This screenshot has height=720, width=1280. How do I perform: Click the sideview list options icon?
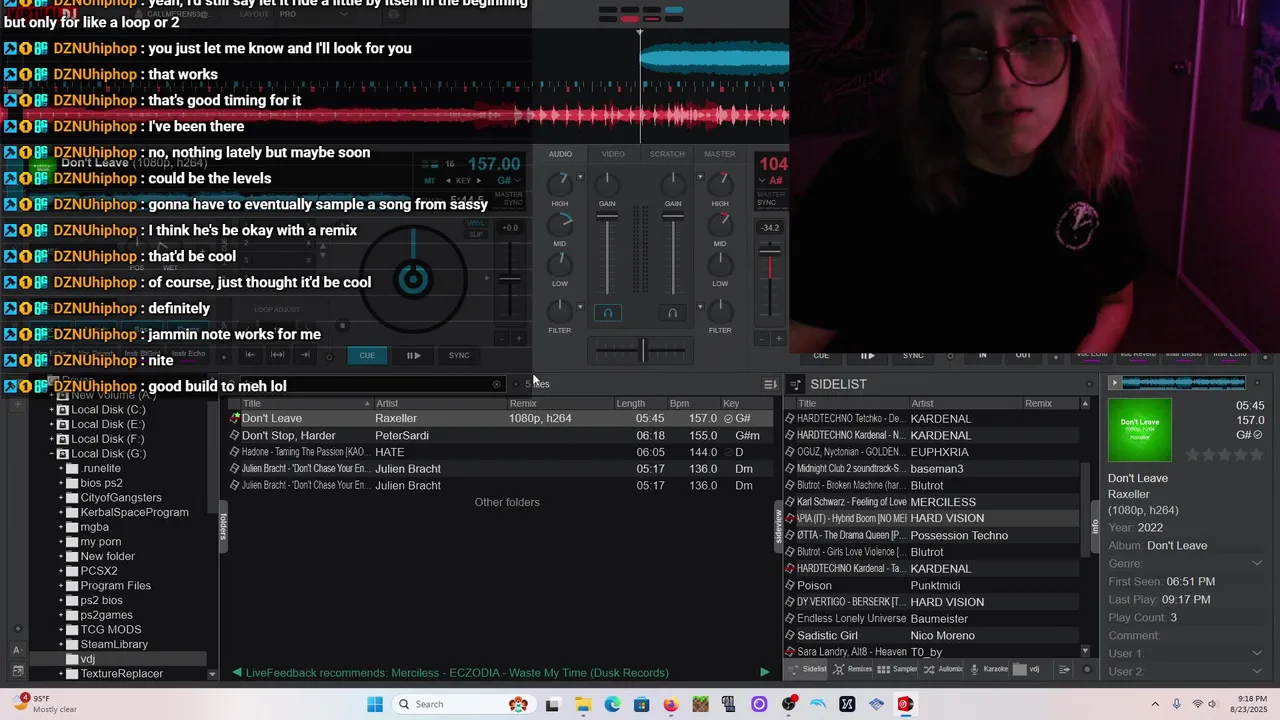[x=1065, y=669]
